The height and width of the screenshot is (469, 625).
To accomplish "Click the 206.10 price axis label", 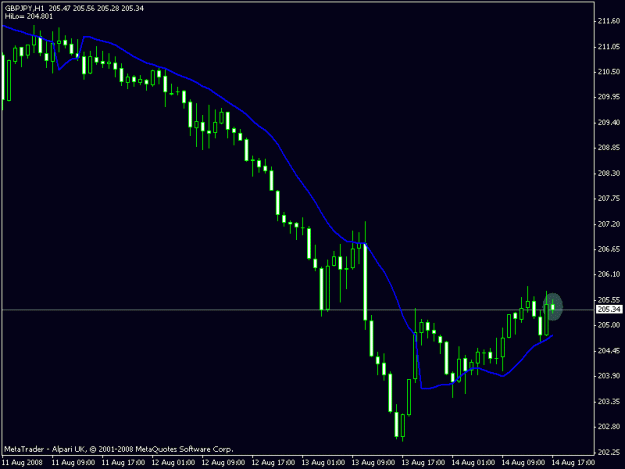I will click(609, 274).
